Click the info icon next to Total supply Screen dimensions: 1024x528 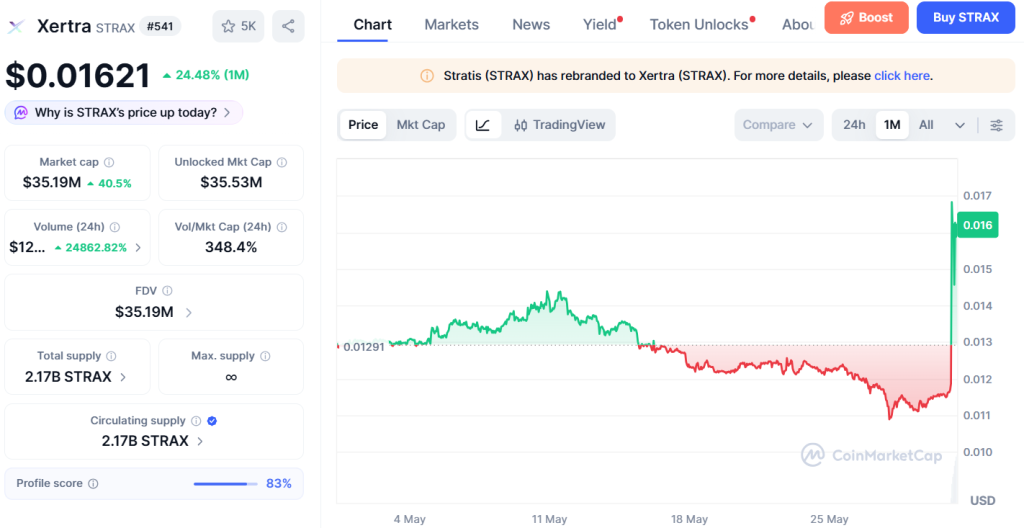pyautogui.click(x=112, y=356)
